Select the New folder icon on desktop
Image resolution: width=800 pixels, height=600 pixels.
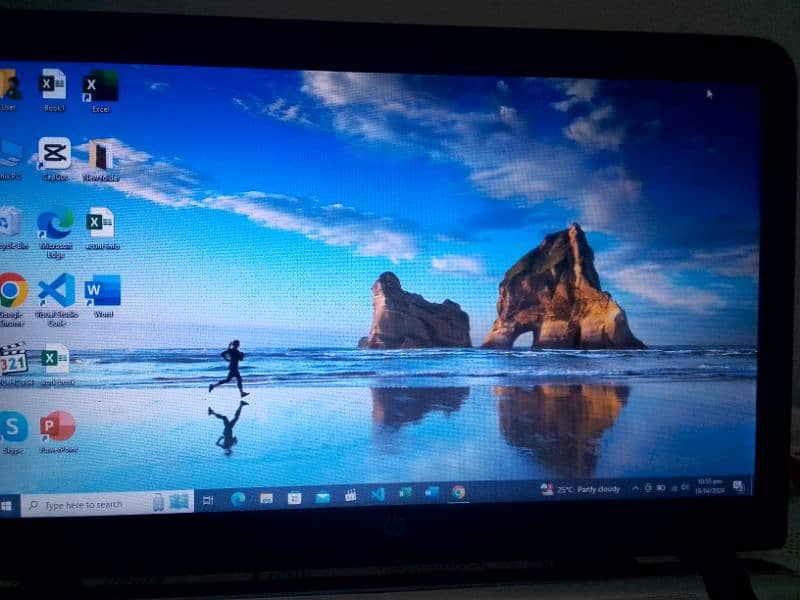[101, 160]
